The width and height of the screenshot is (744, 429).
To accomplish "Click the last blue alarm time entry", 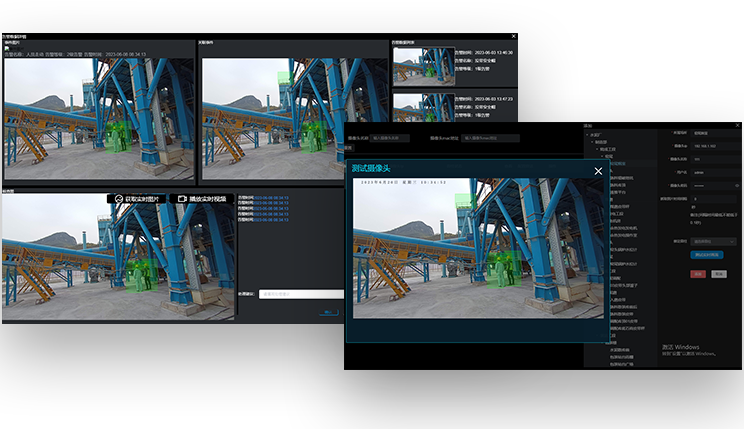I will [271, 220].
